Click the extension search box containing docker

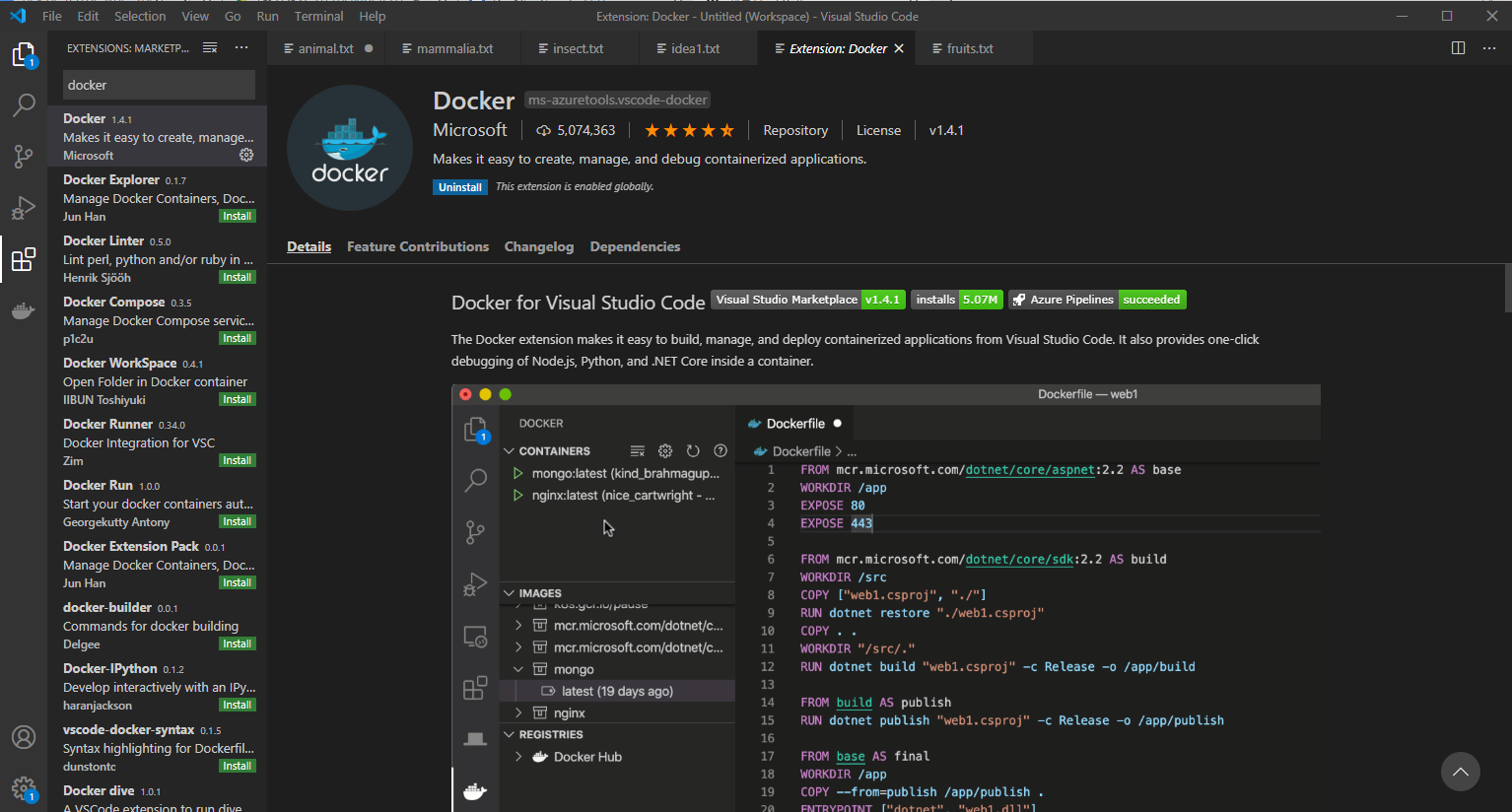[159, 85]
